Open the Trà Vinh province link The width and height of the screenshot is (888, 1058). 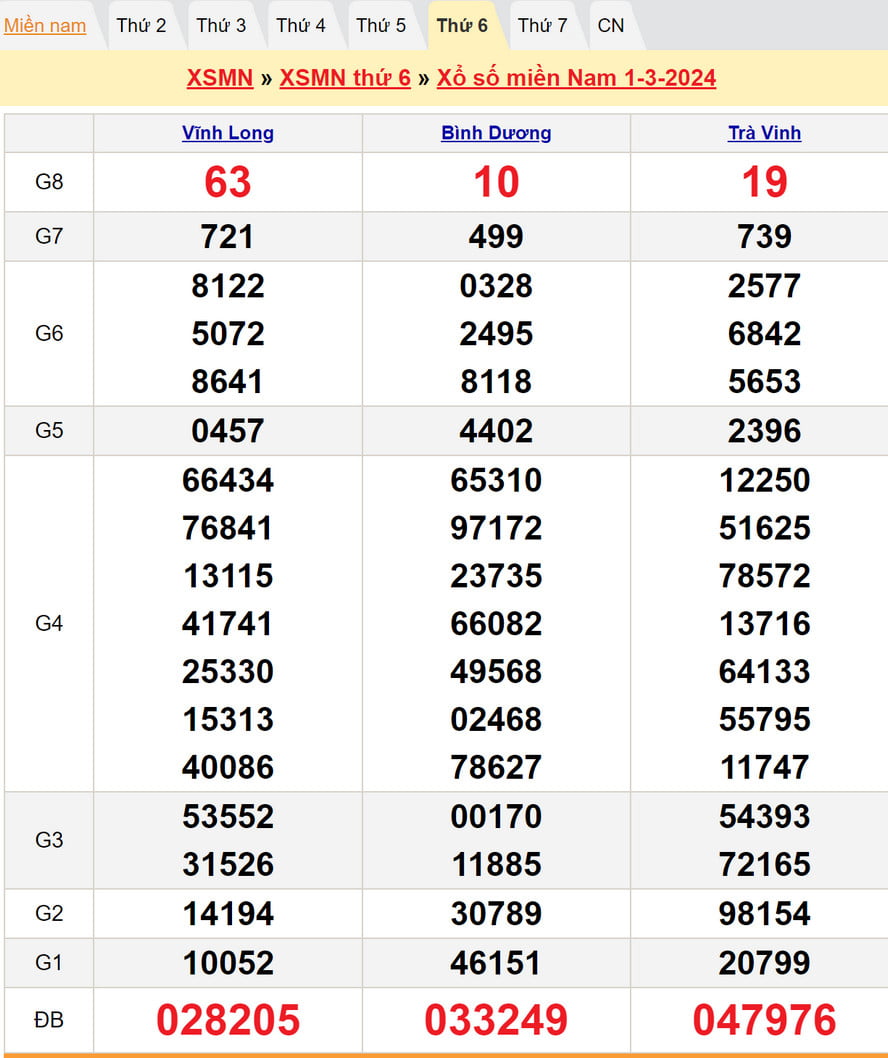click(x=764, y=133)
